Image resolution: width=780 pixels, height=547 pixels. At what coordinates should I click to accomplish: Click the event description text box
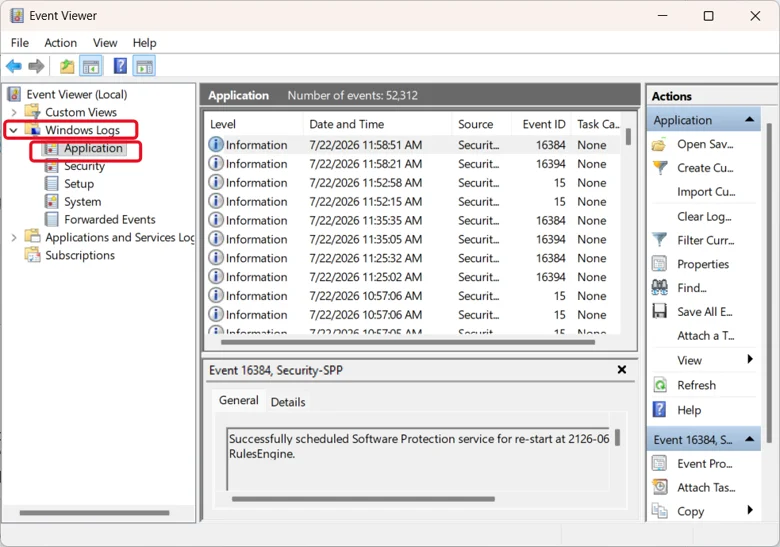tap(418, 458)
